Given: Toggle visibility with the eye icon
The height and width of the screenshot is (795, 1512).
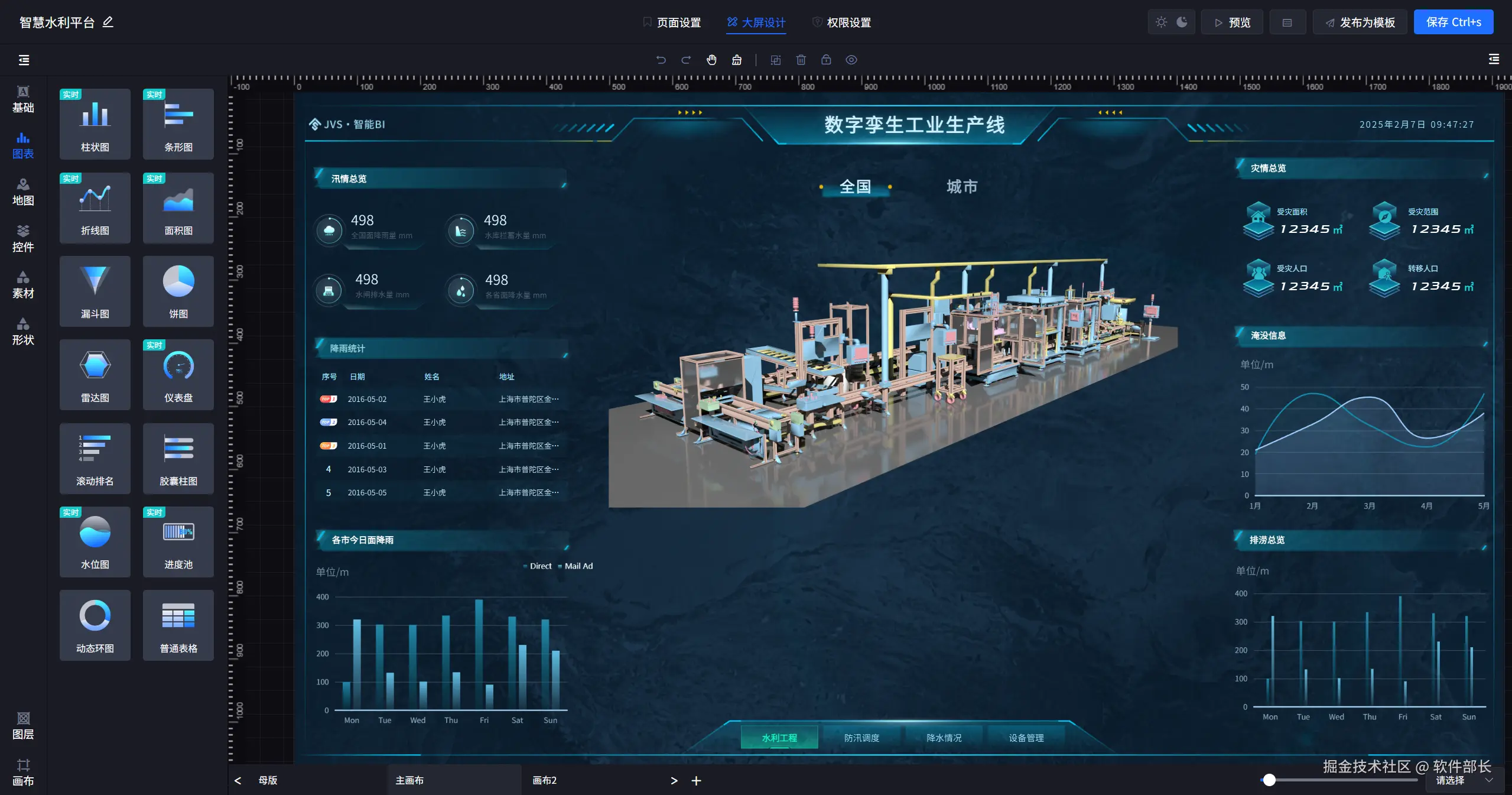Looking at the screenshot, I should 851,60.
